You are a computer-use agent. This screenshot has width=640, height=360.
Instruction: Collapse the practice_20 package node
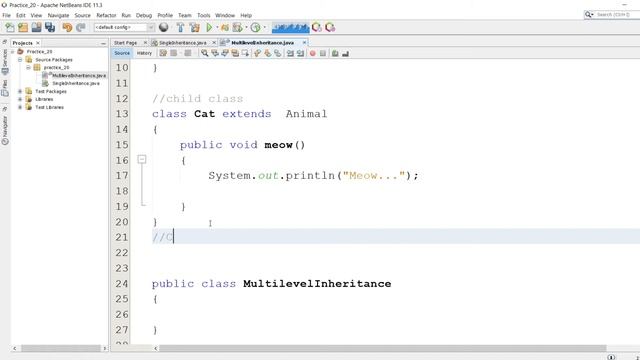point(28,67)
